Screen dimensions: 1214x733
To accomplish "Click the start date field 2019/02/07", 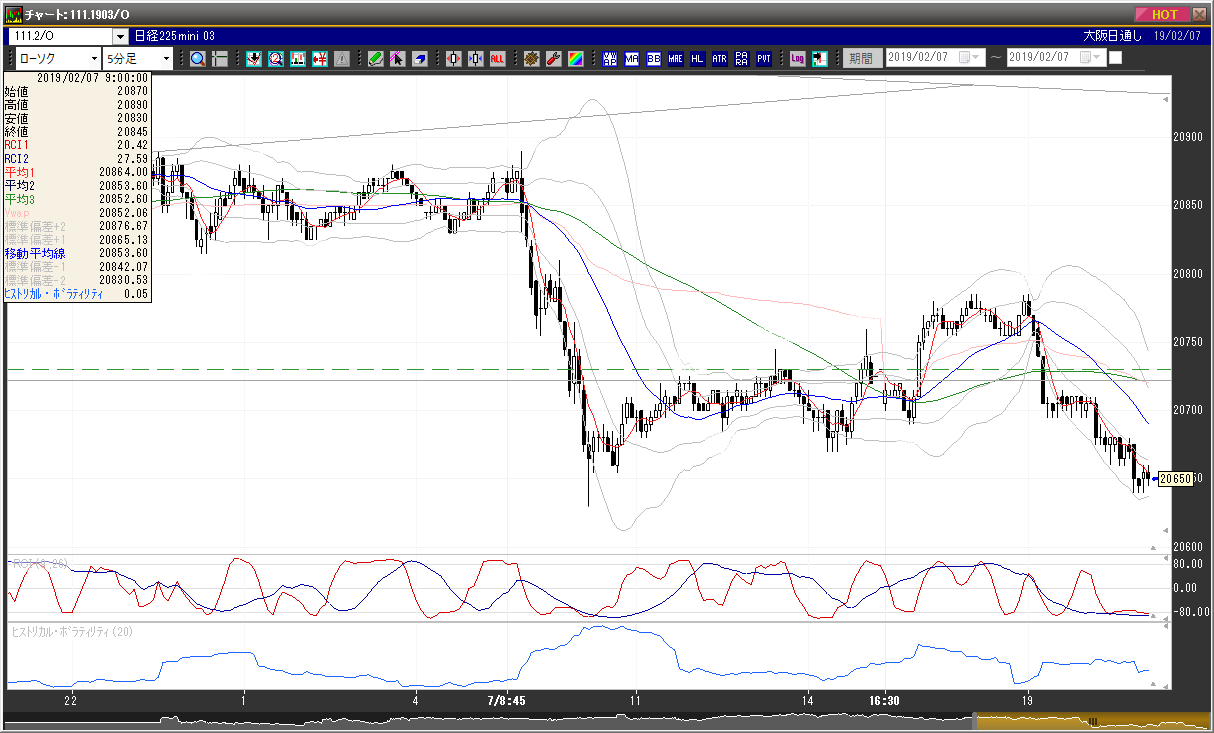I will (935, 57).
